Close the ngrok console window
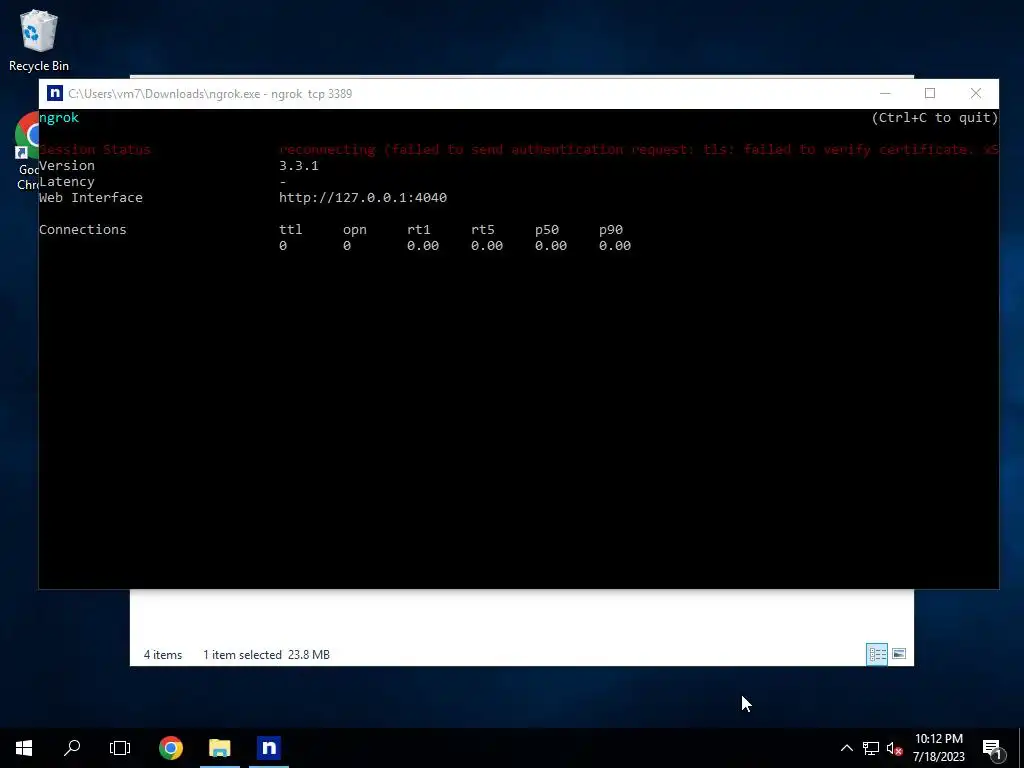This screenshot has width=1024, height=768. (976, 93)
